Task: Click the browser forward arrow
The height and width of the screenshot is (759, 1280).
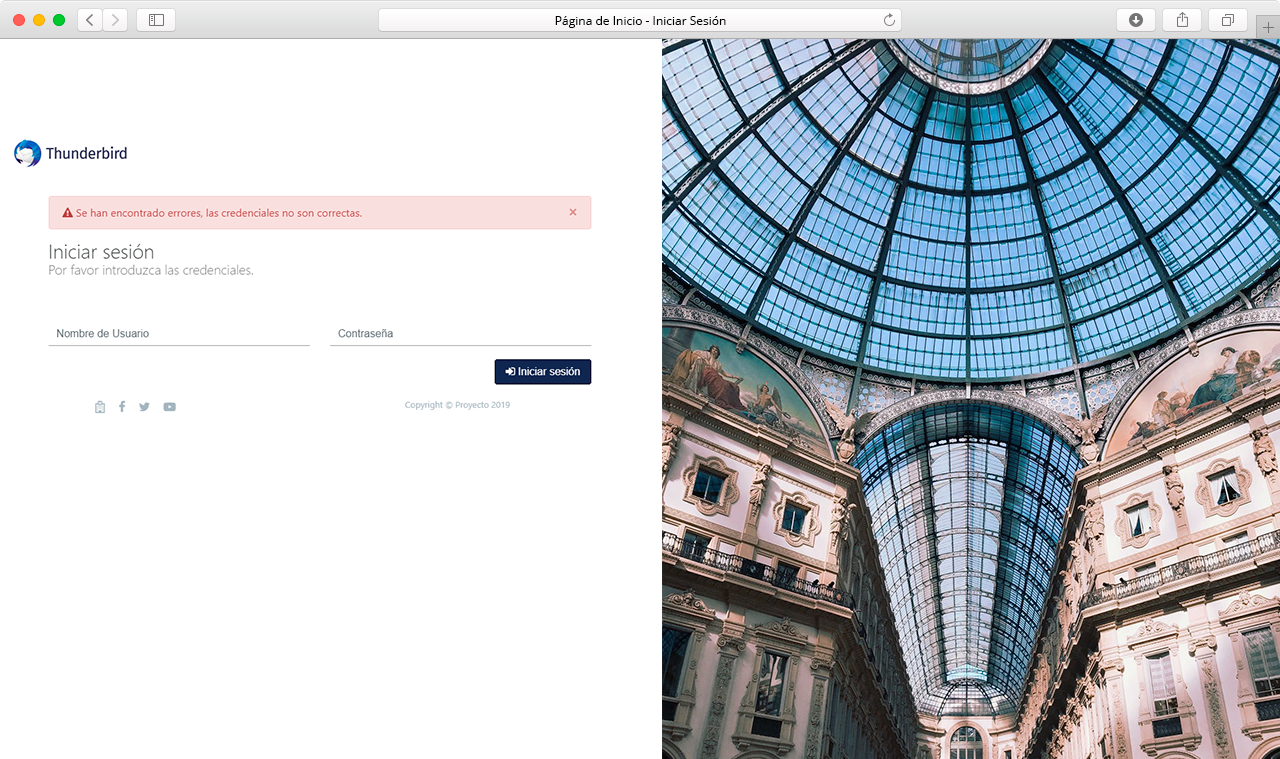Action: point(113,19)
